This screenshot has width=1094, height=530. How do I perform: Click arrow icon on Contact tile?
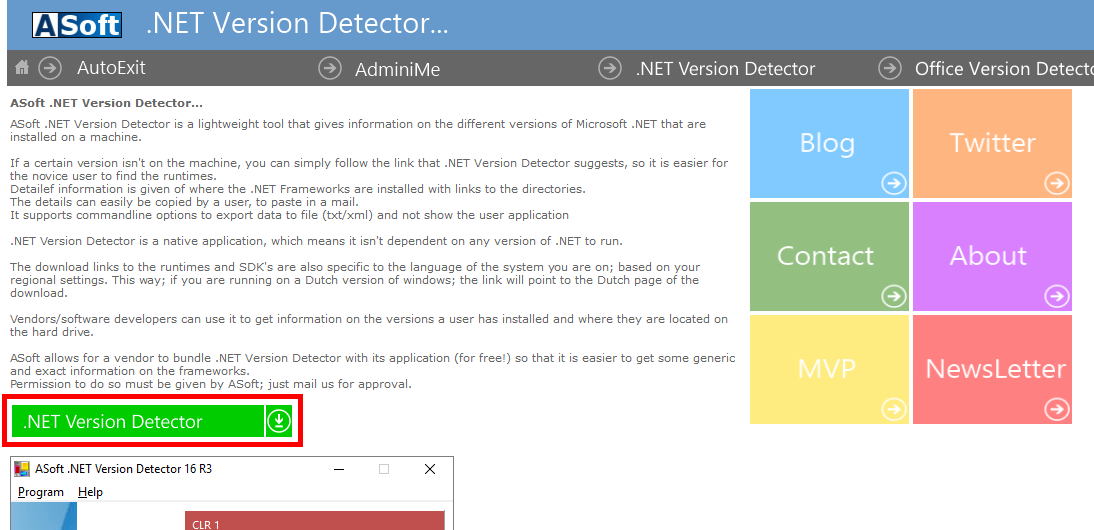point(894,296)
